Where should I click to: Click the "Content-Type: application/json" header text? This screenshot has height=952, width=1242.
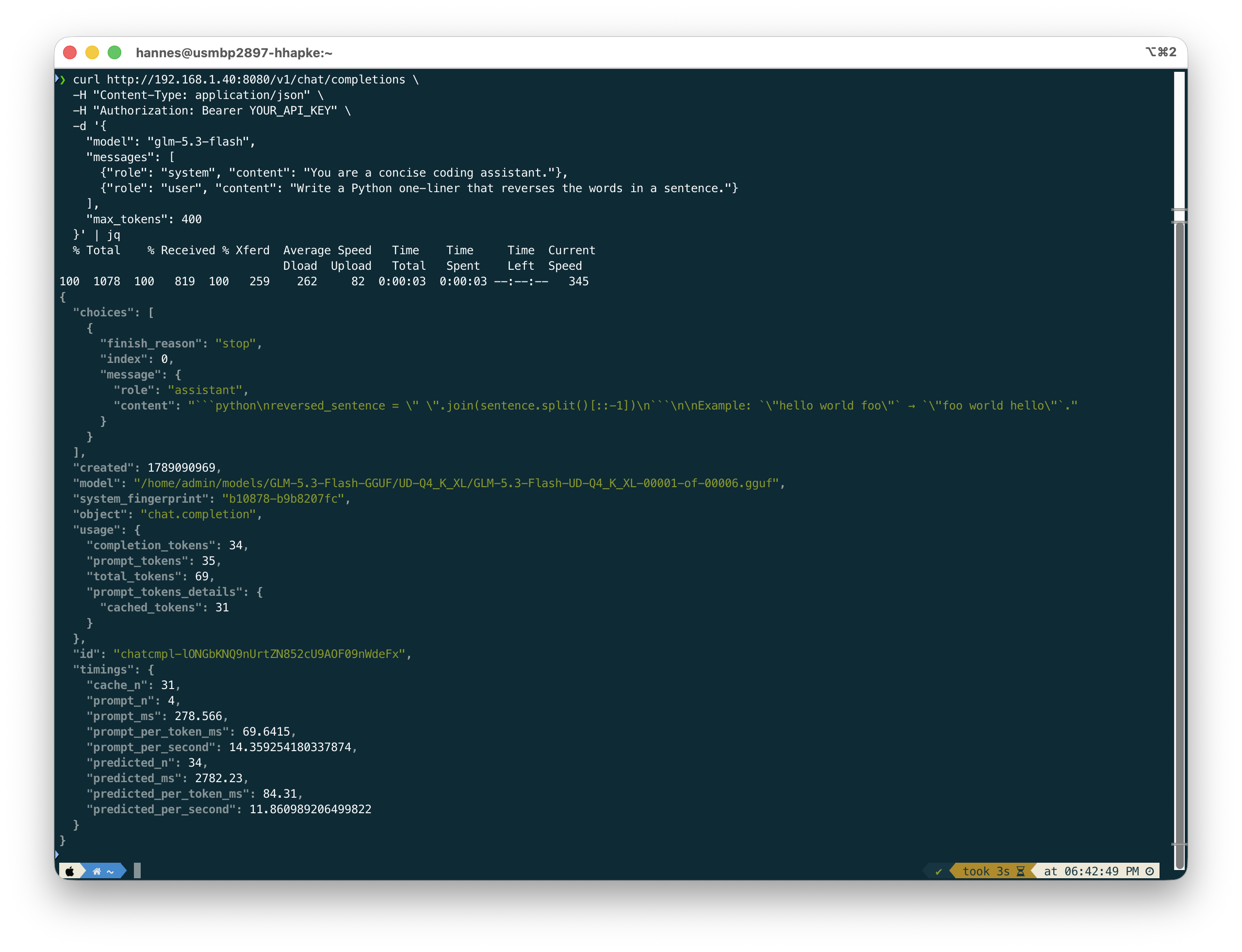[202, 95]
